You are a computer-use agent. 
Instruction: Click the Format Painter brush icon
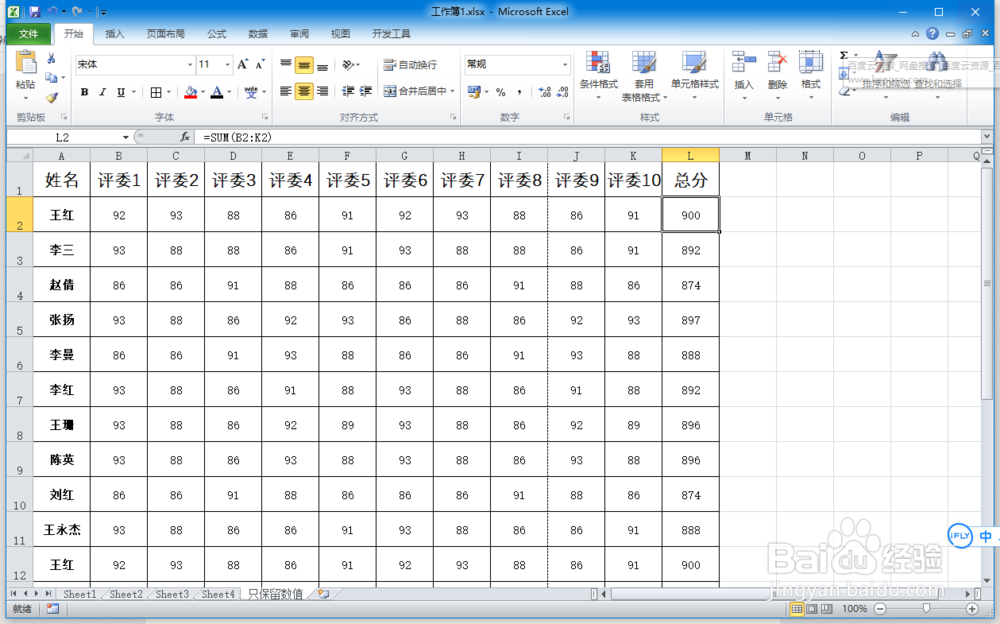[x=52, y=98]
